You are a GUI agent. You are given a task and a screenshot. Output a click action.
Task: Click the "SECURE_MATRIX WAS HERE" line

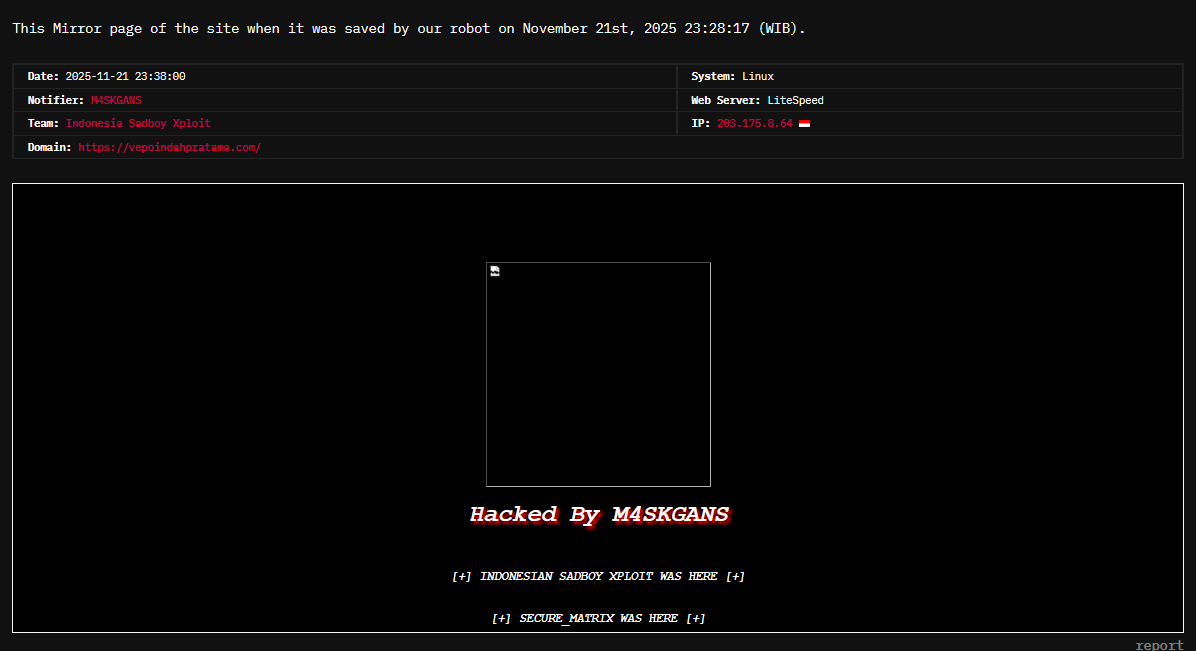598,618
